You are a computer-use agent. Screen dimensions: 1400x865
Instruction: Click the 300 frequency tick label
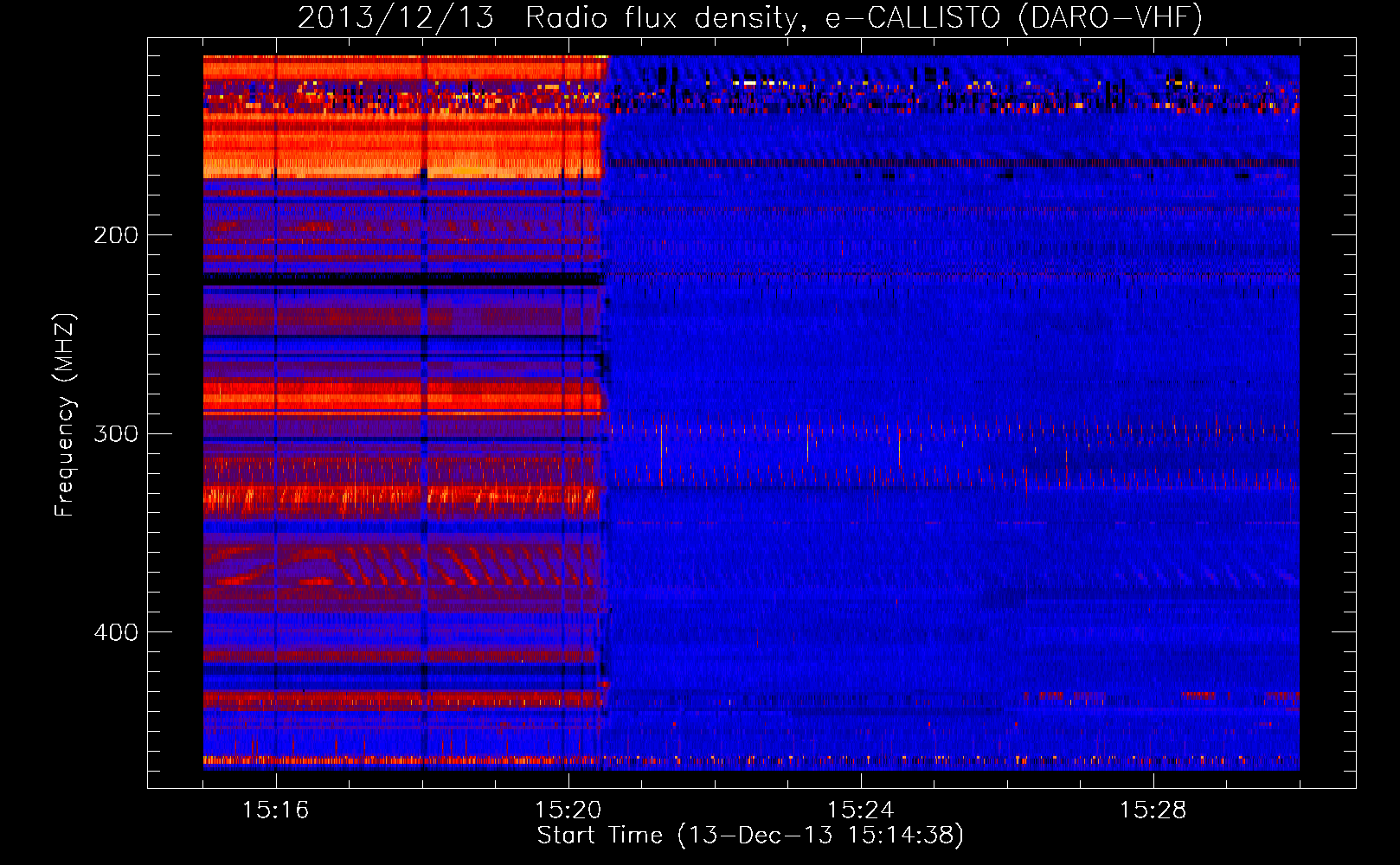(x=116, y=433)
